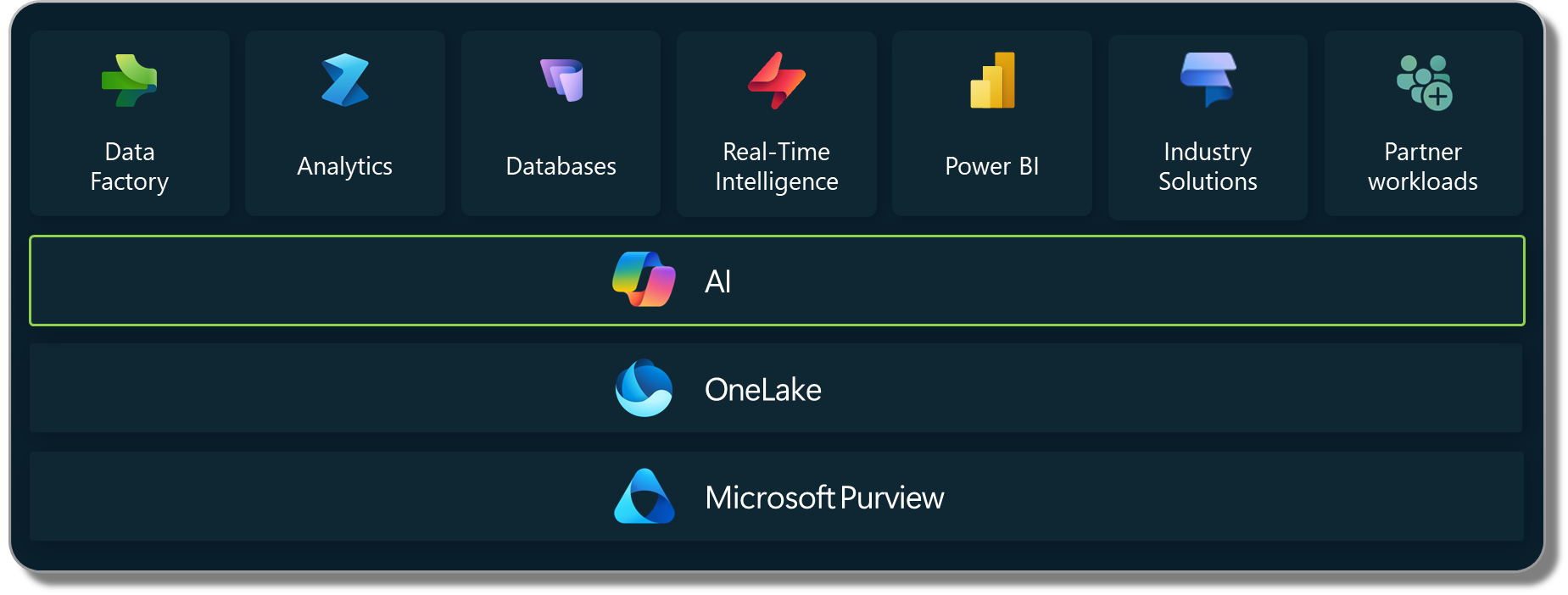Screen dimensions: 1568x595
Task: Click the colorful Copilot AI icon
Action: click(x=644, y=280)
